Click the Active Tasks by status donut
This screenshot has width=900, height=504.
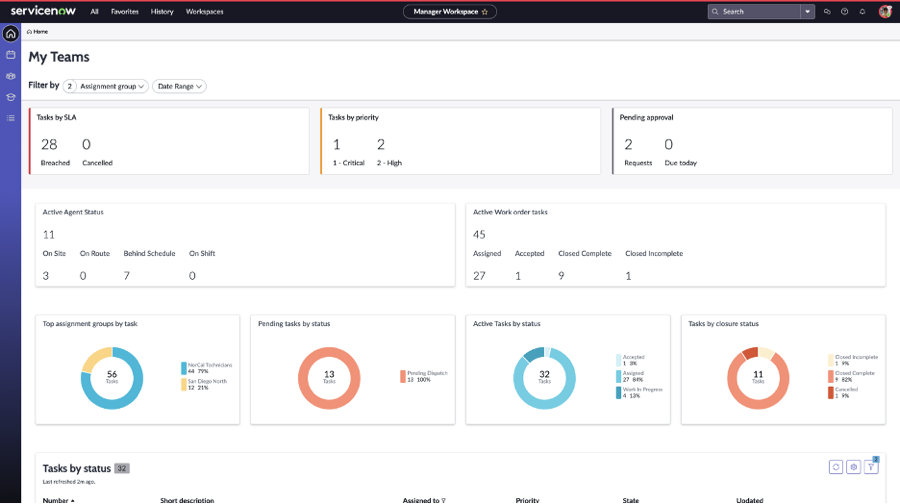click(544, 378)
